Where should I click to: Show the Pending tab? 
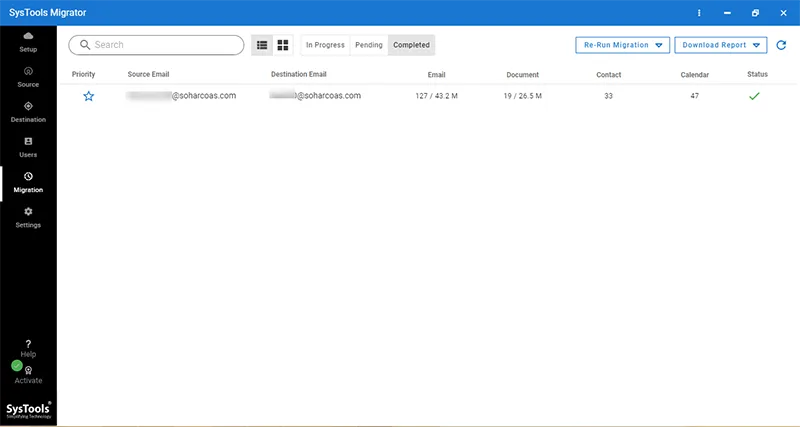click(369, 45)
